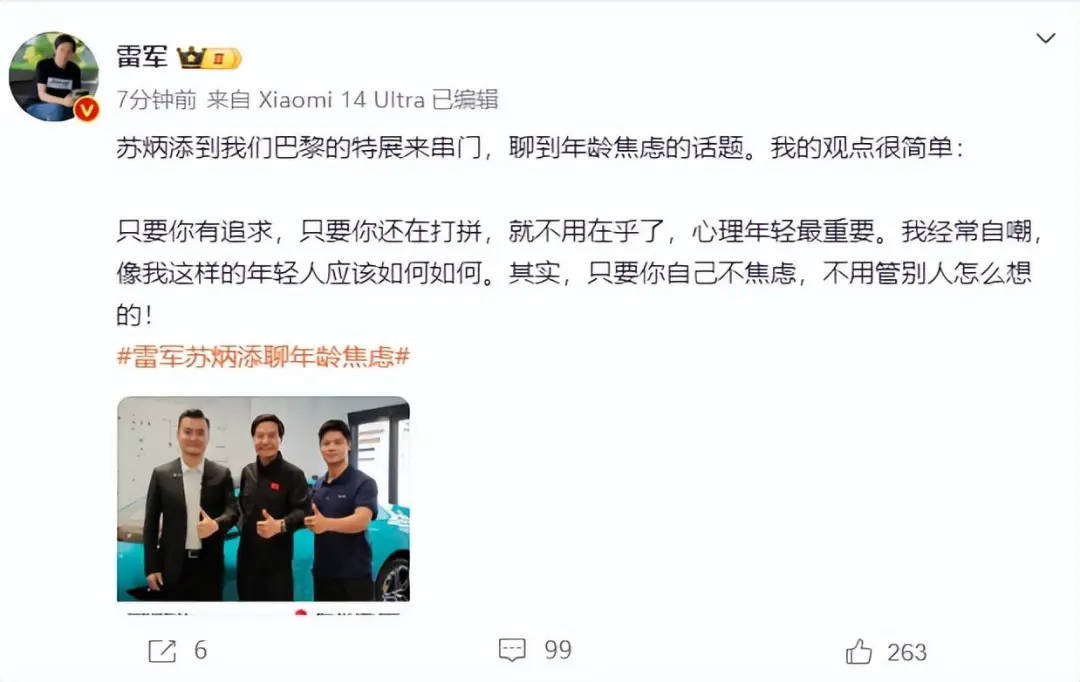Open the 雷军 username link
The width and height of the screenshot is (1080, 682).
click(142, 56)
